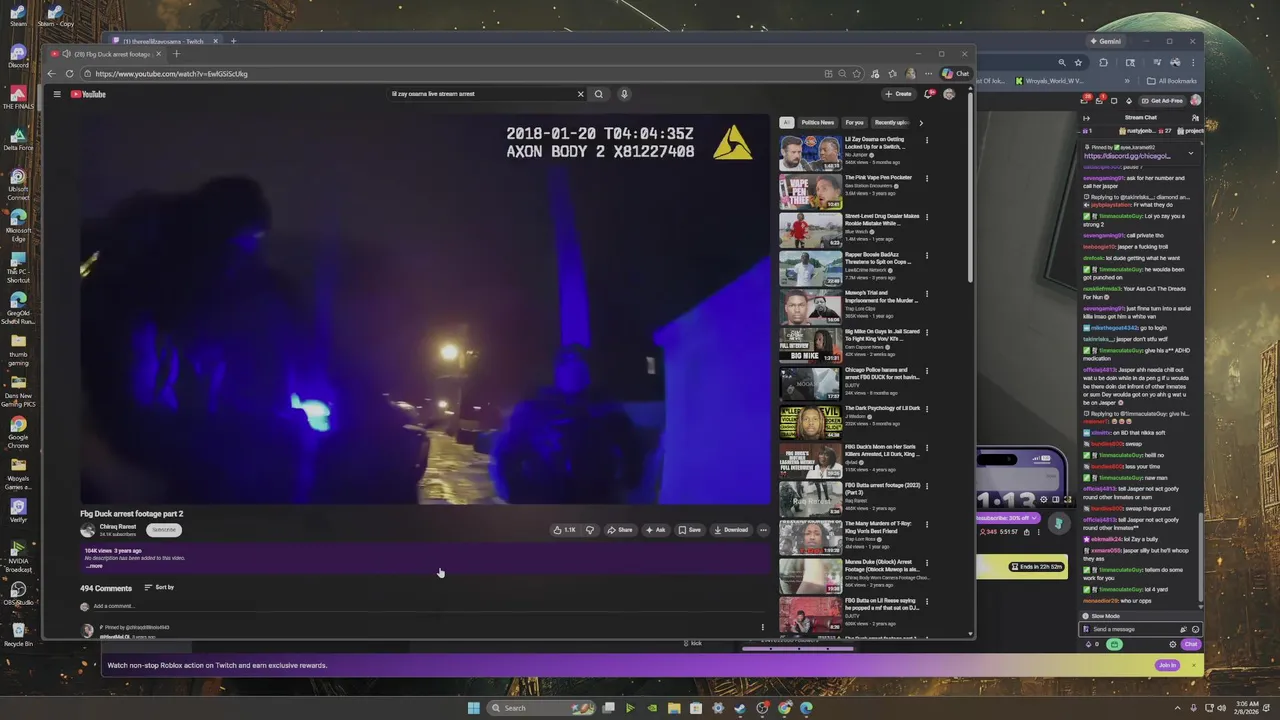Open the YouTube account avatar menu
The width and height of the screenshot is (1280, 720).
[x=949, y=94]
